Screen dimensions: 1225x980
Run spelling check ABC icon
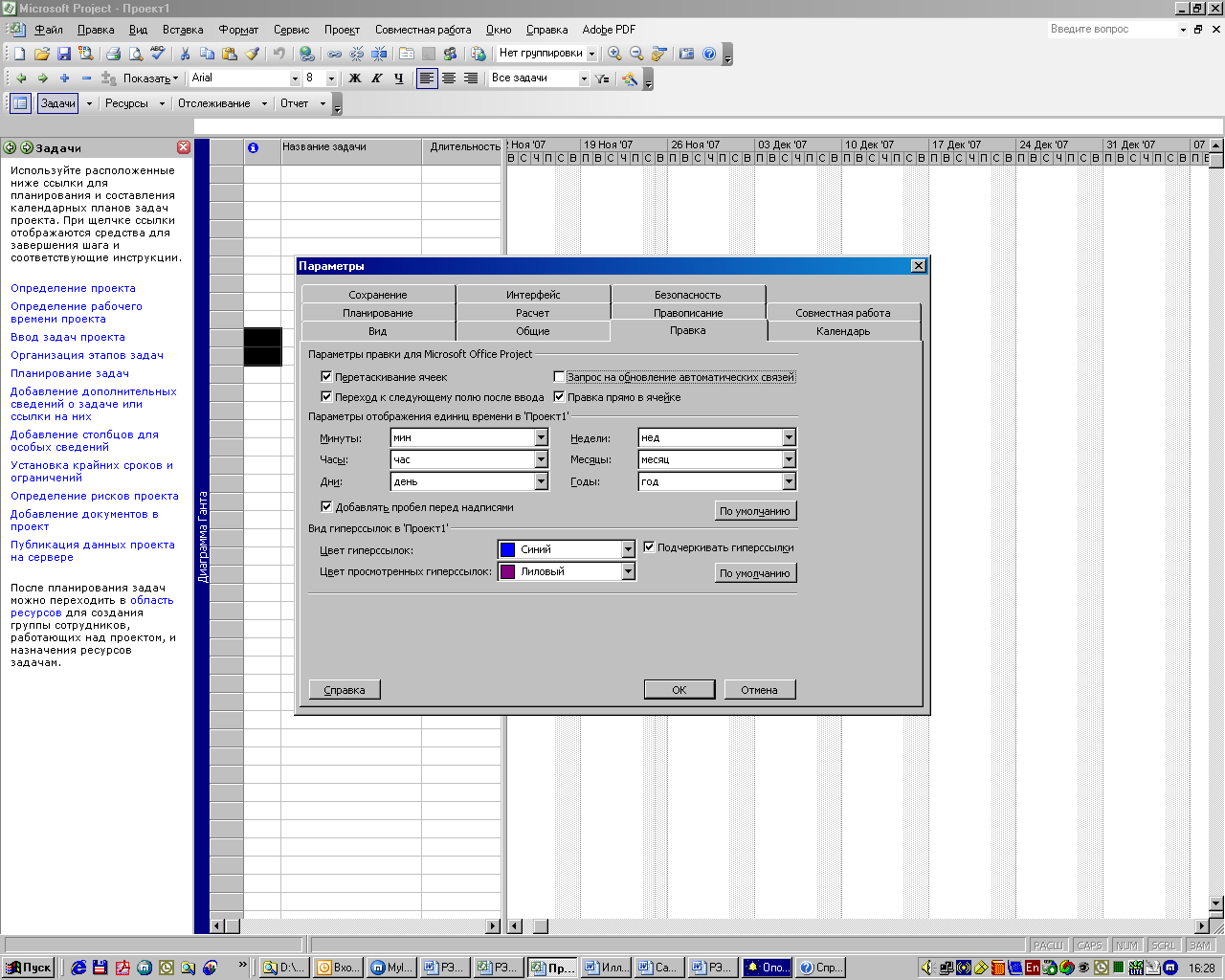158,54
